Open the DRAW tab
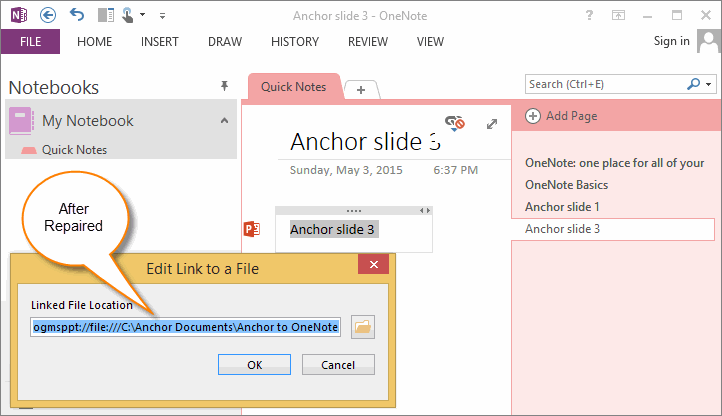Image resolution: width=722 pixels, height=416 pixels. coord(225,41)
